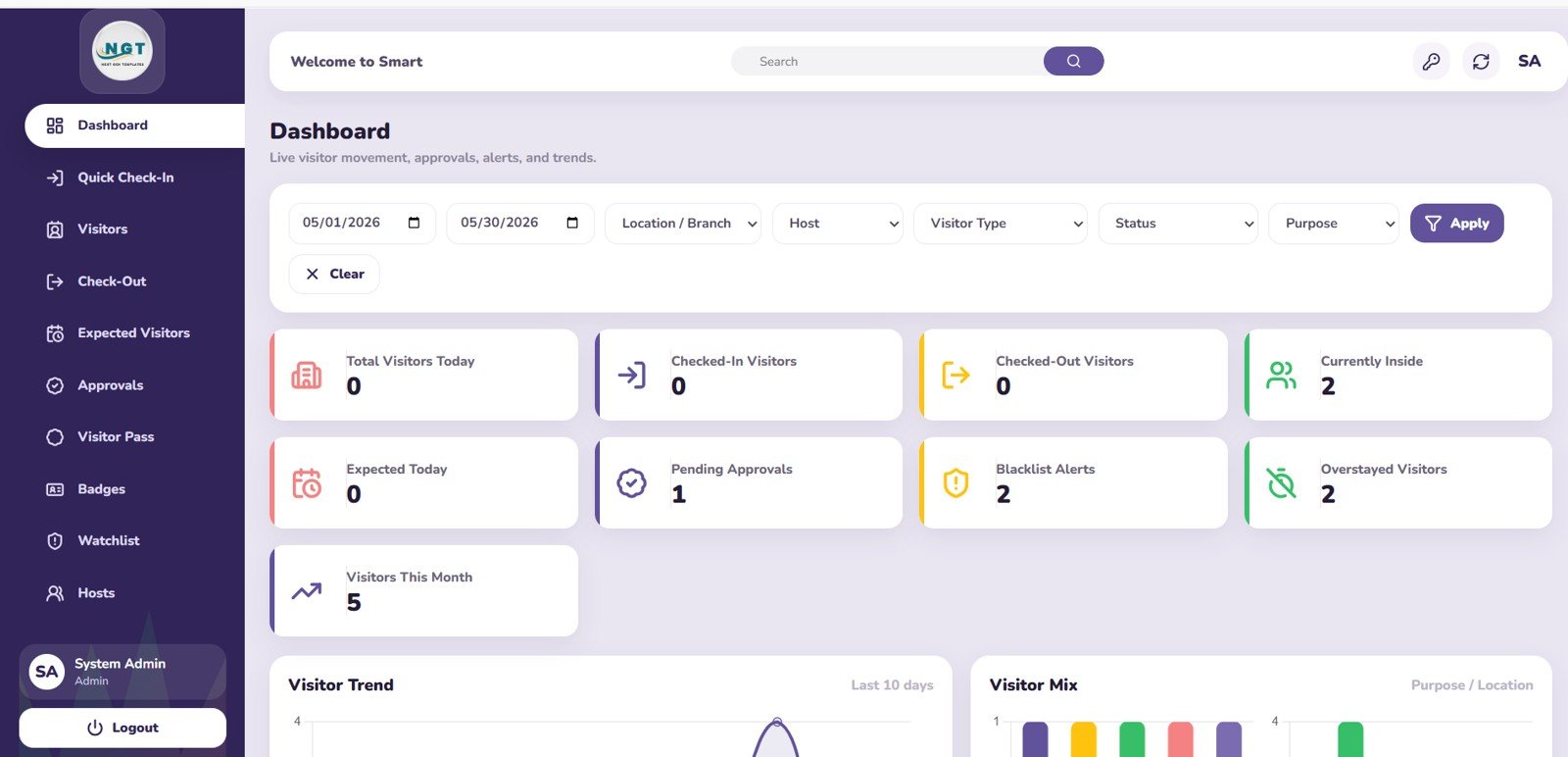Open the calendar picker for start date
The image size is (1568, 757).
[x=414, y=223]
